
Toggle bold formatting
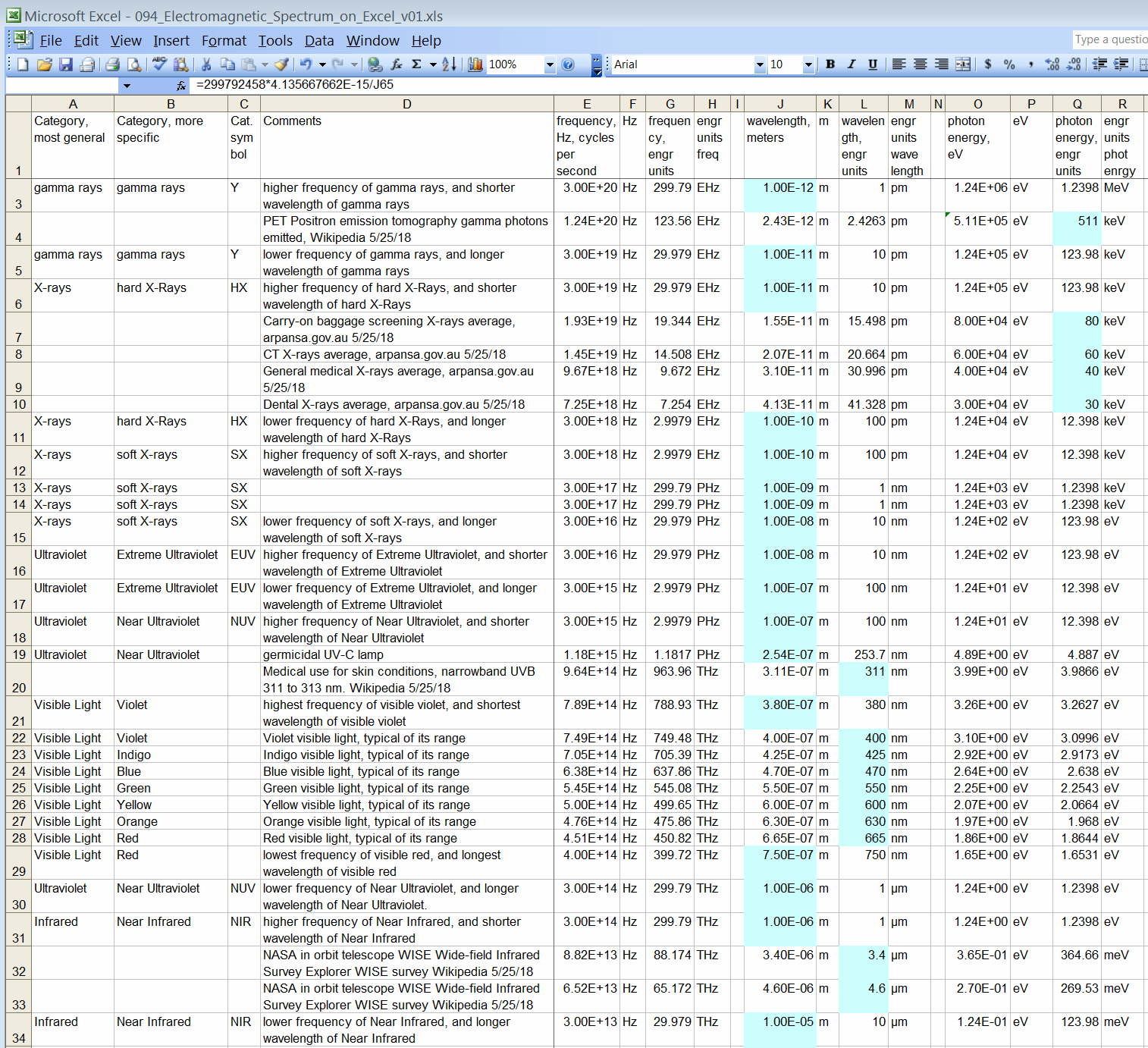(x=830, y=64)
